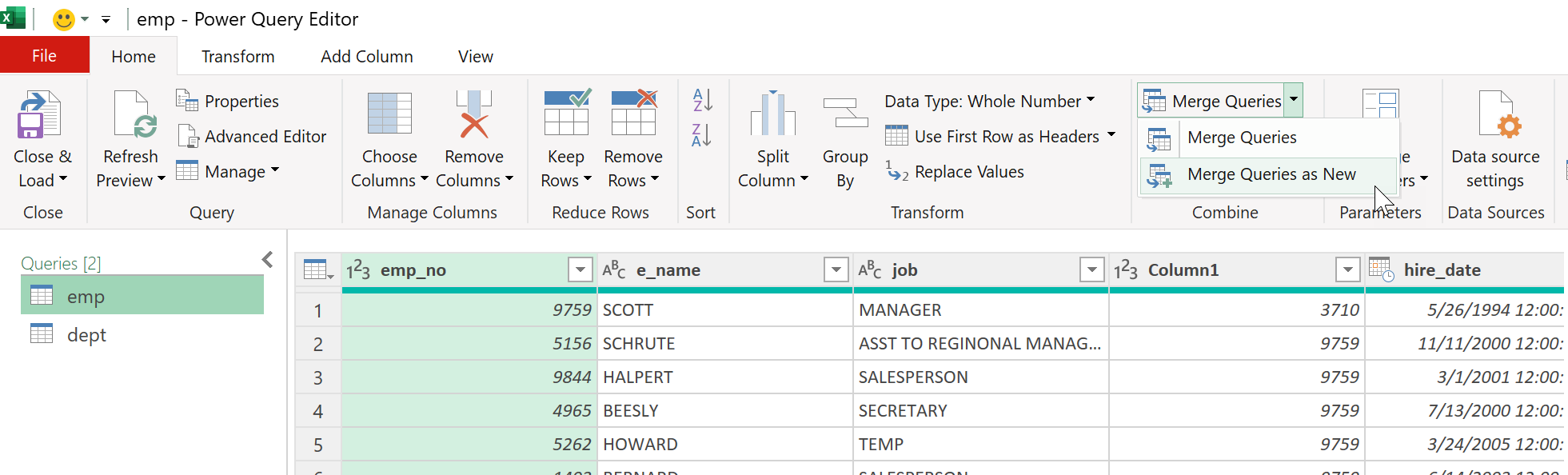
Task: Click the Split Column icon
Action: [x=772, y=114]
